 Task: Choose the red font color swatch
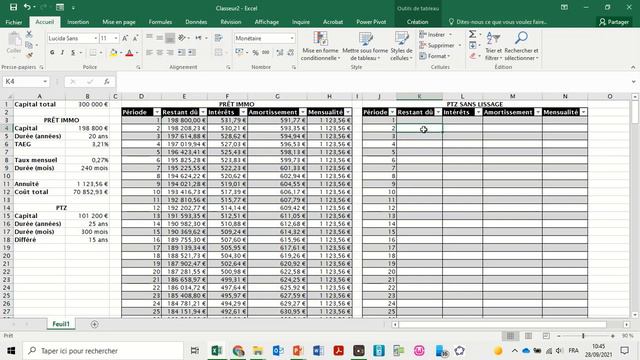tap(129, 53)
